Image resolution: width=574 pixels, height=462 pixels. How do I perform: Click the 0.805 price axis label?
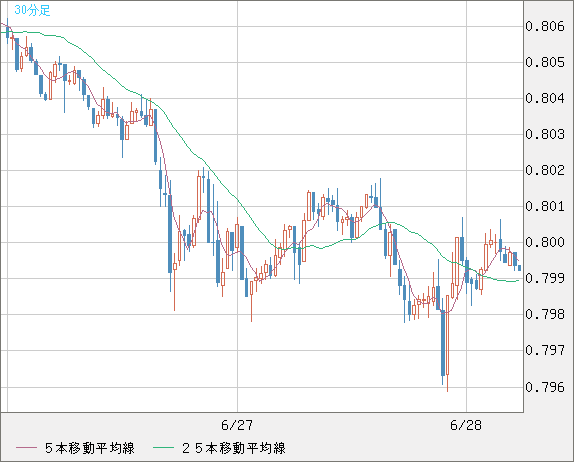pos(545,62)
